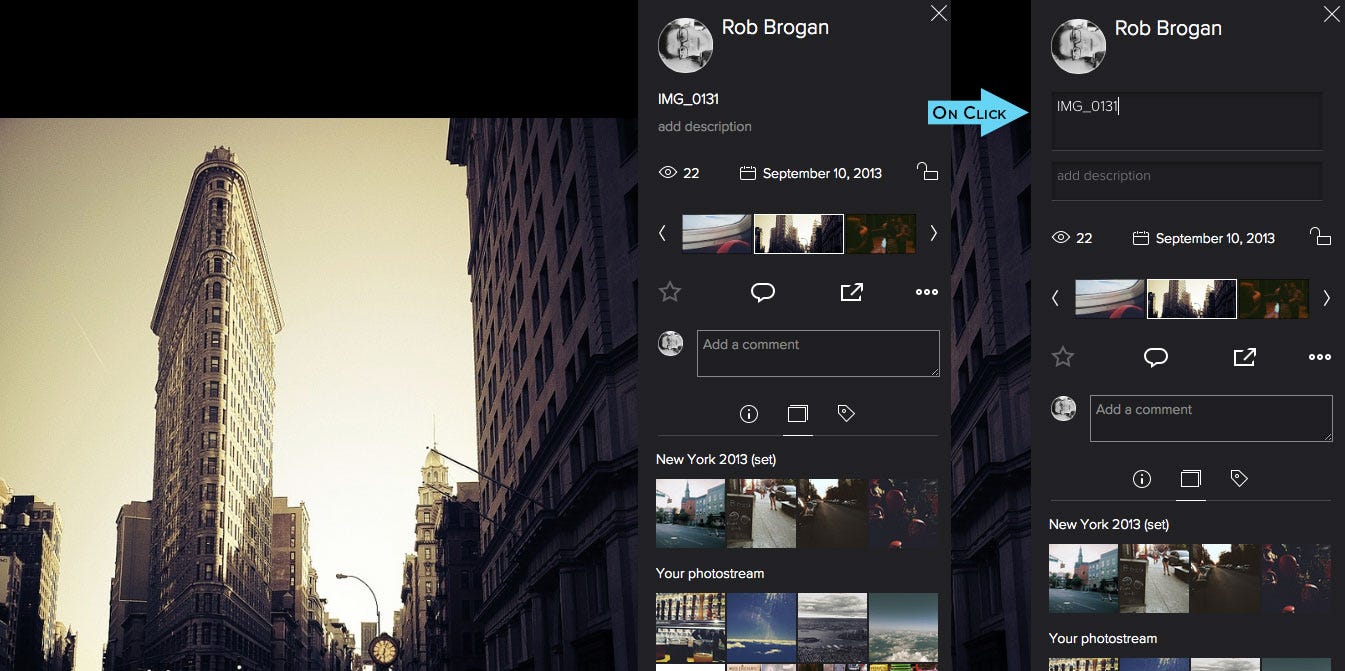Click 'September 10, 2013' date in right panel
Screen dimensions: 1345x671
point(1215,238)
